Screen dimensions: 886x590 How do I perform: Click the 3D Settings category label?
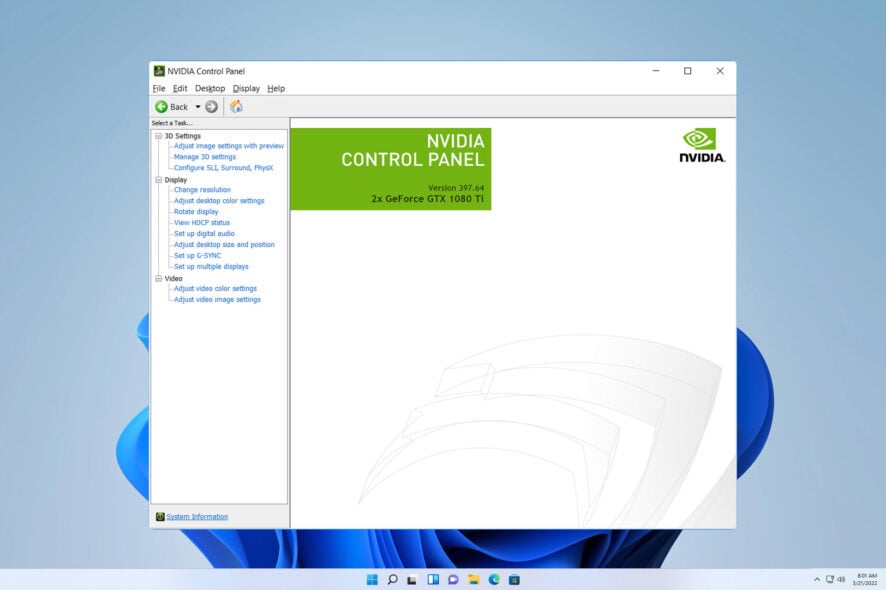point(183,136)
